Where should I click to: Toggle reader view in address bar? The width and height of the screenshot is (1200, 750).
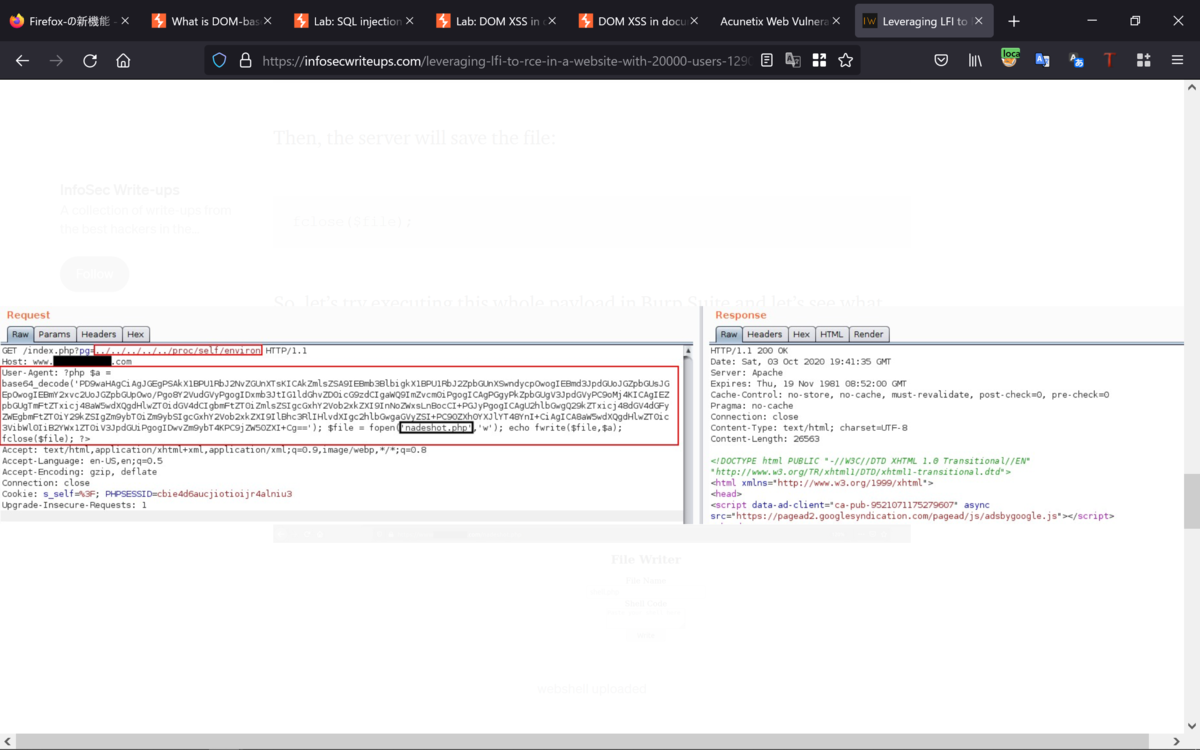(767, 60)
